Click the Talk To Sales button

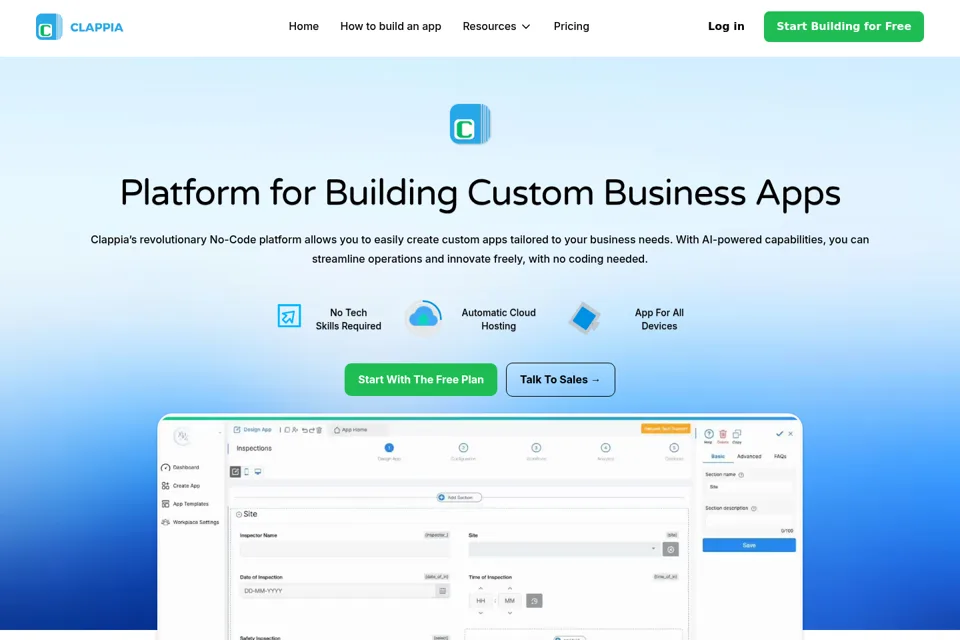pos(560,380)
